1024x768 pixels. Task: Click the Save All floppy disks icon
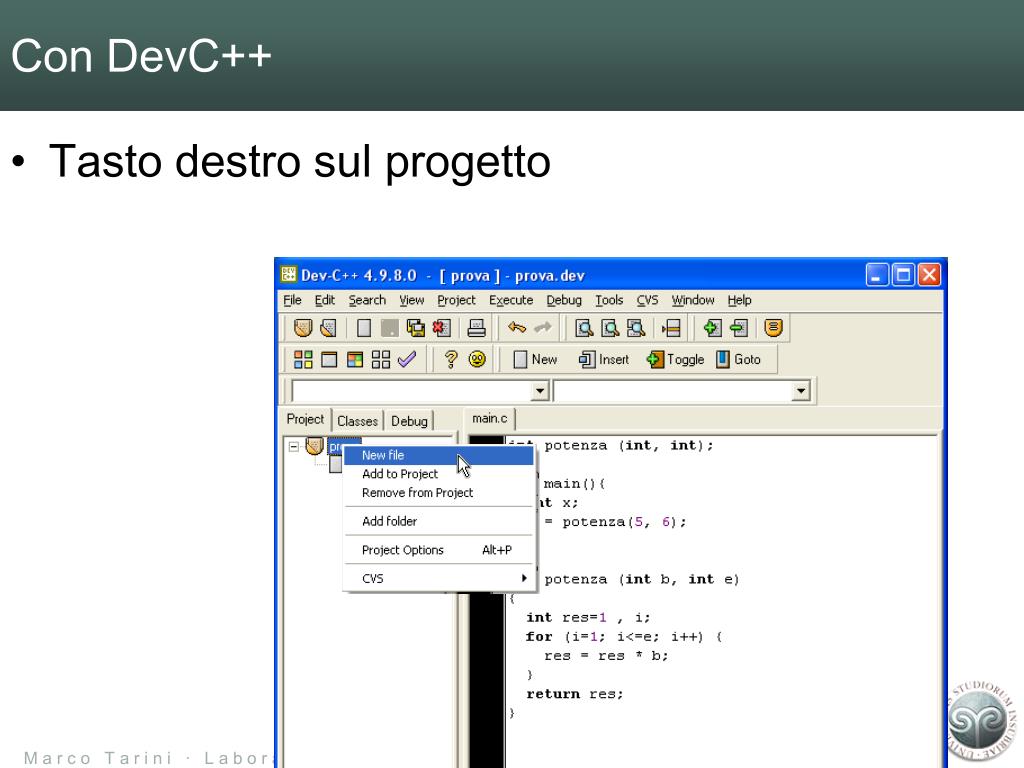(x=415, y=328)
